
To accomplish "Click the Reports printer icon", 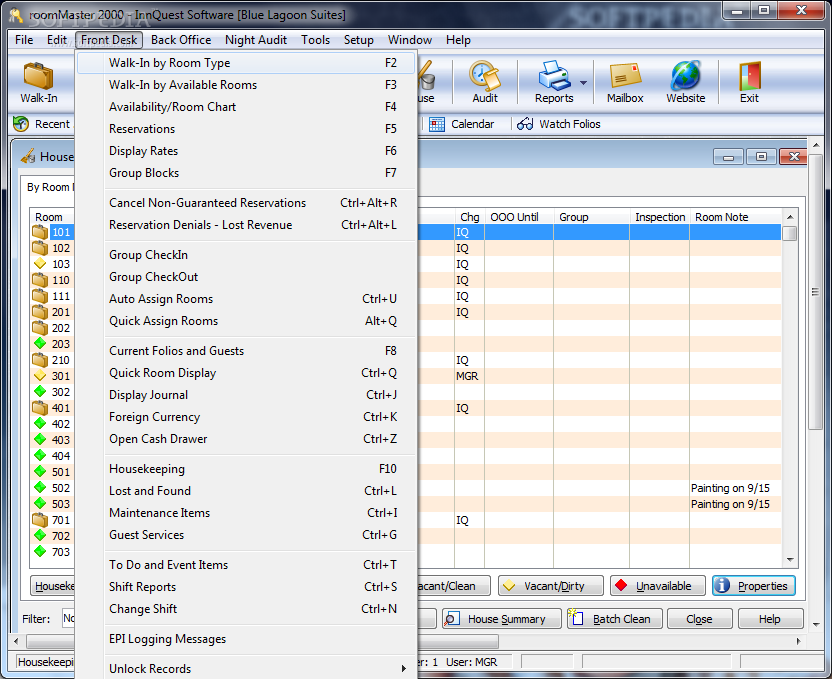I will [x=553, y=76].
